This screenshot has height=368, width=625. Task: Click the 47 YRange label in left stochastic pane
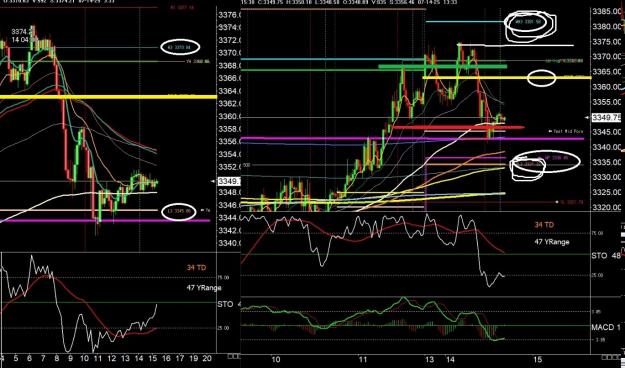pos(203,287)
